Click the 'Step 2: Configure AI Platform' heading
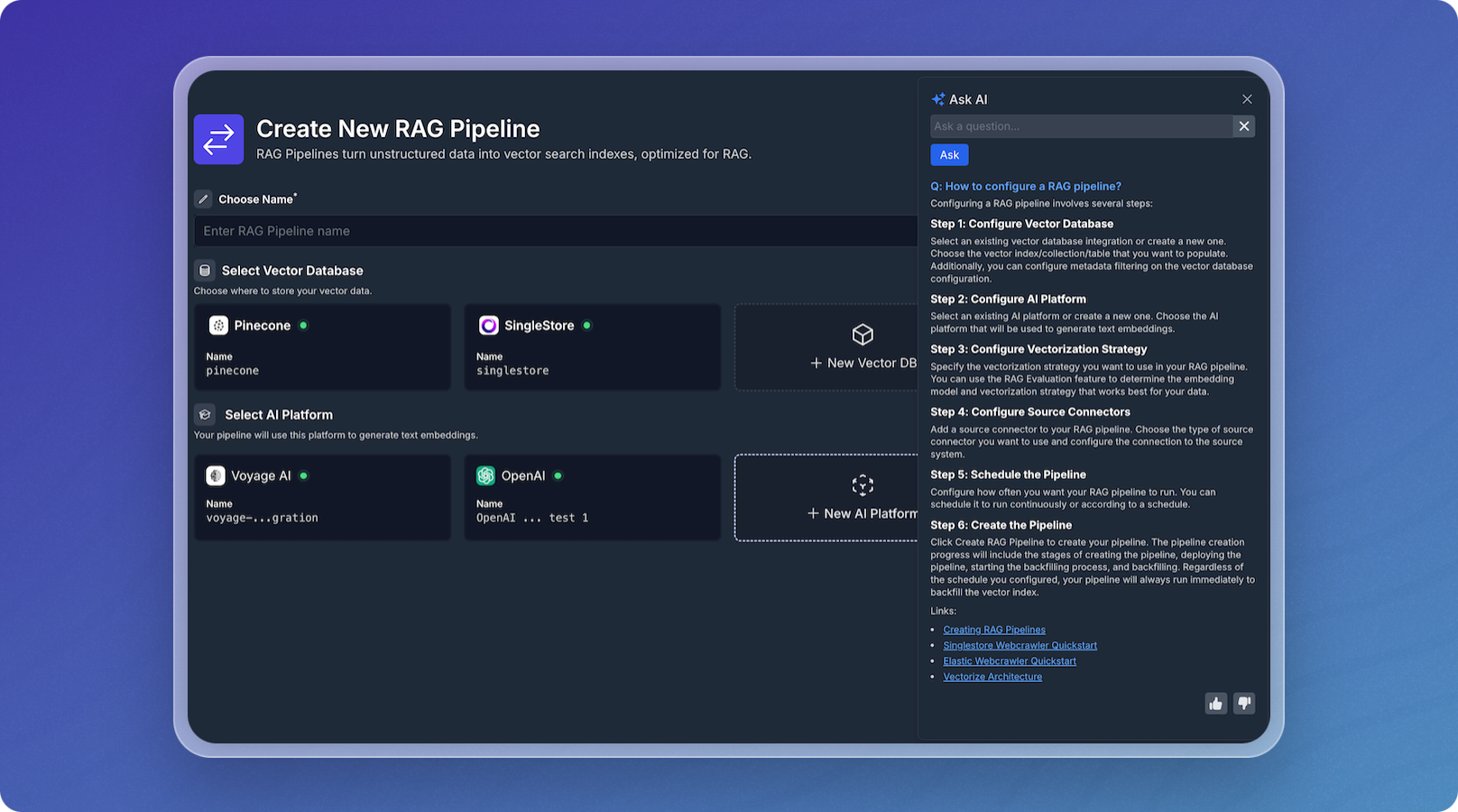The image size is (1458, 812). (x=1009, y=300)
